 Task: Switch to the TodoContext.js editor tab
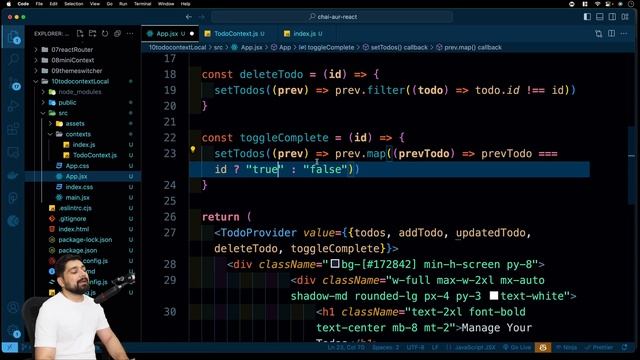tap(235, 33)
